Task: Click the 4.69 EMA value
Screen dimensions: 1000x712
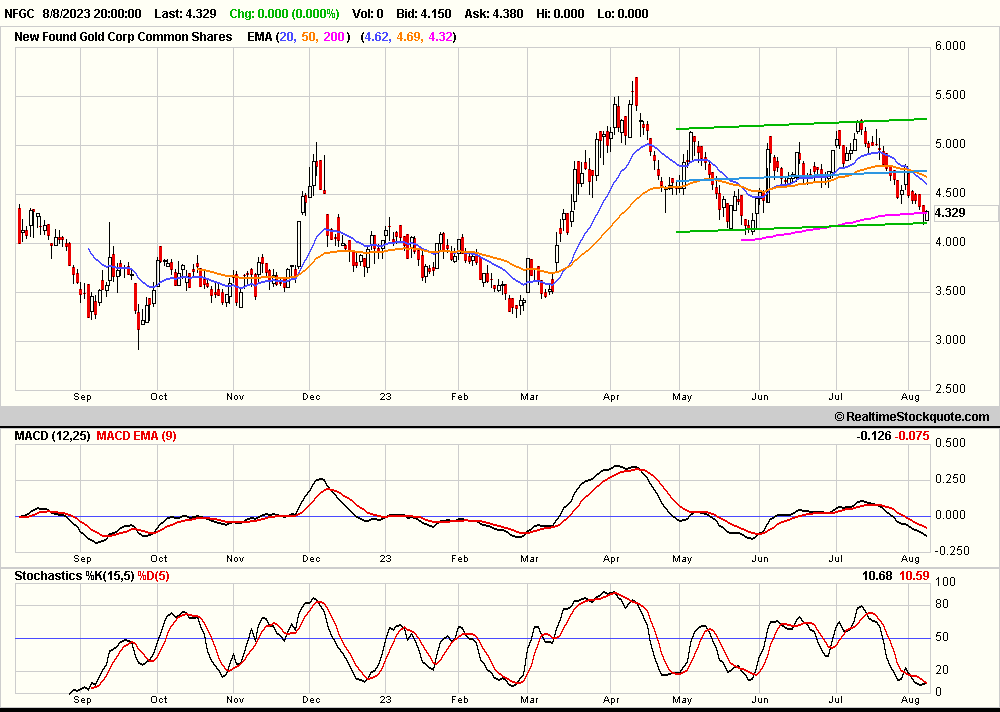Action: [408, 37]
